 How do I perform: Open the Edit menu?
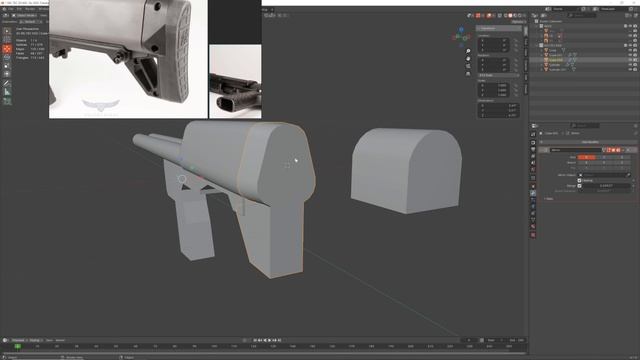pos(19,9)
